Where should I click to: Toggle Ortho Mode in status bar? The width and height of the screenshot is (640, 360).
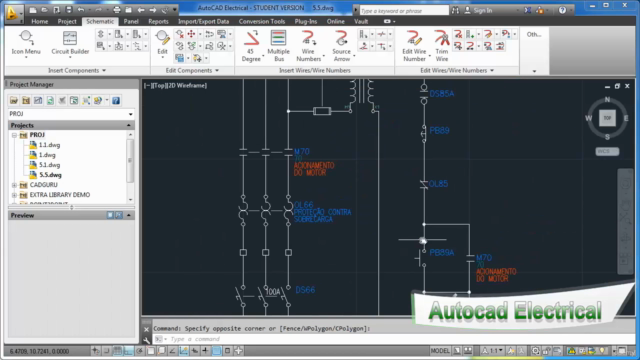pos(128,351)
